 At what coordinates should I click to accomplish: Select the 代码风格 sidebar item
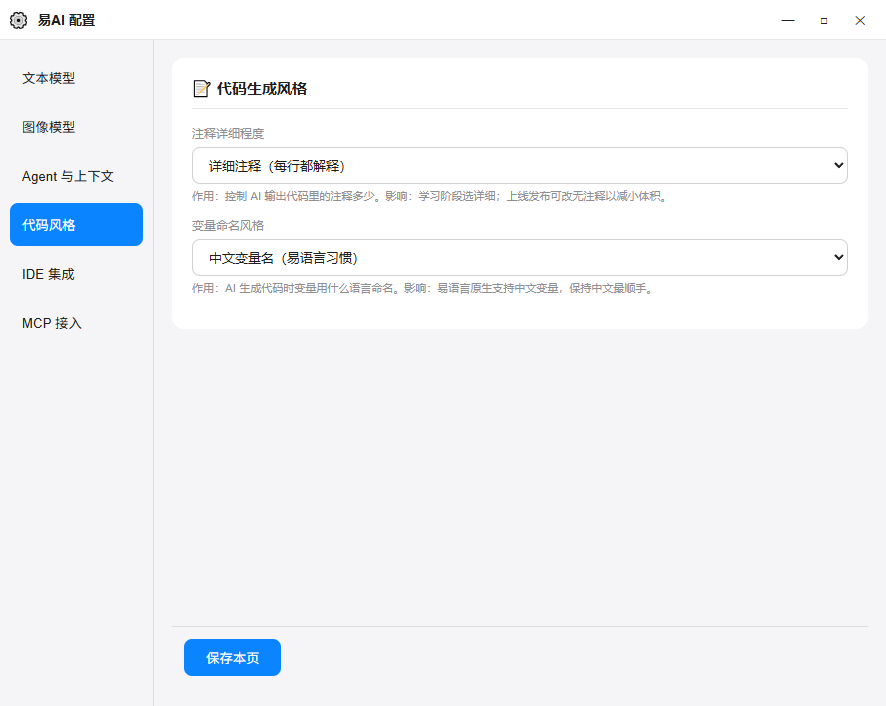tap(76, 224)
